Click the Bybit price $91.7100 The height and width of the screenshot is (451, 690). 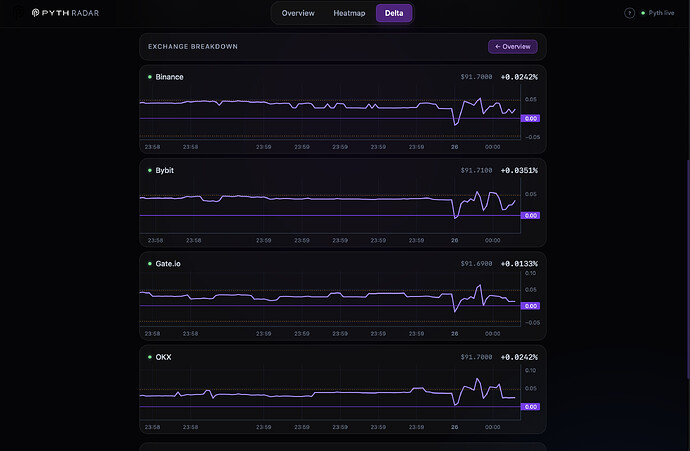(476, 170)
